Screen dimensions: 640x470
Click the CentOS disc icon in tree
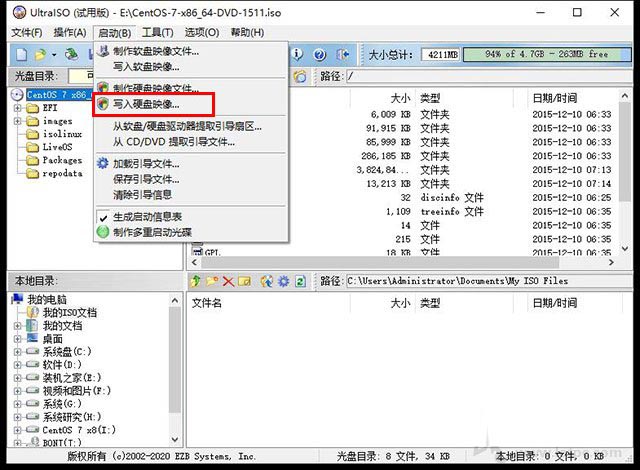tap(17, 95)
